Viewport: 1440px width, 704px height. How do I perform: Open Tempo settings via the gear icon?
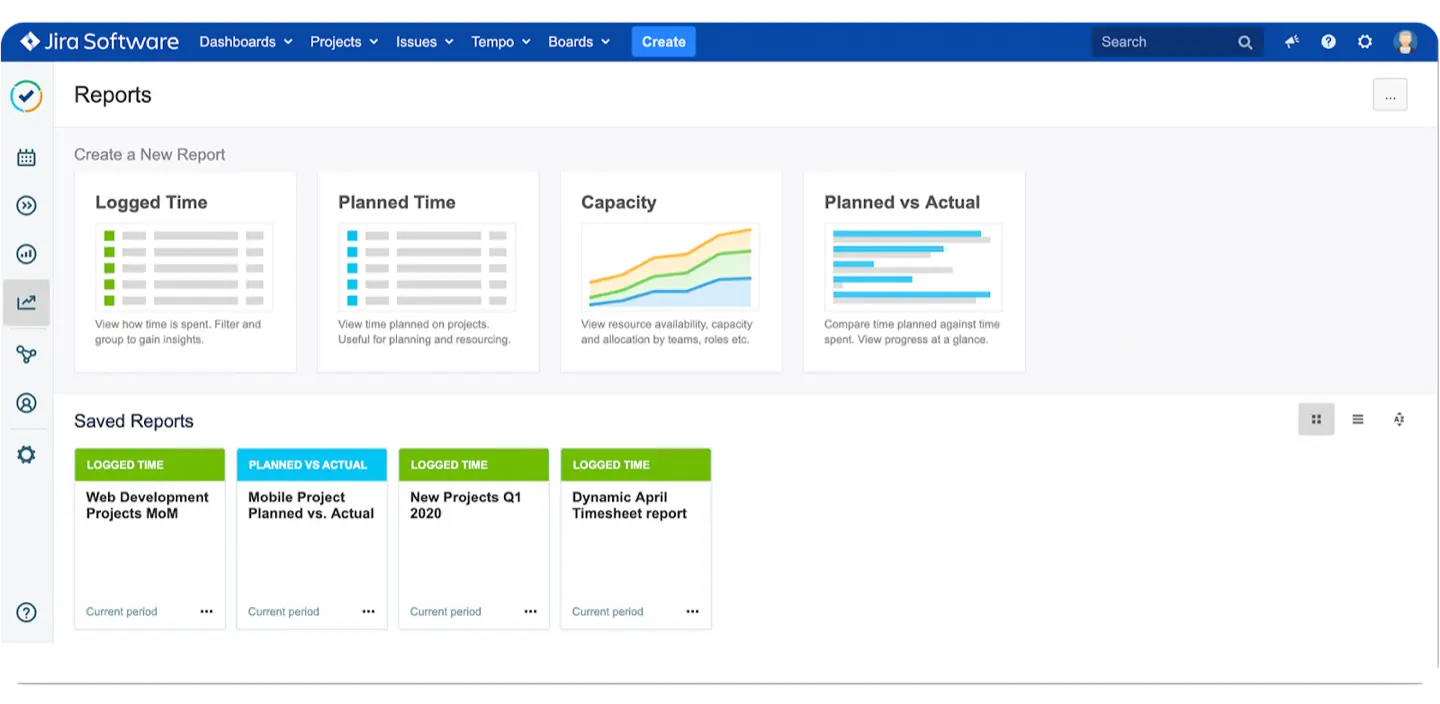click(x=26, y=453)
